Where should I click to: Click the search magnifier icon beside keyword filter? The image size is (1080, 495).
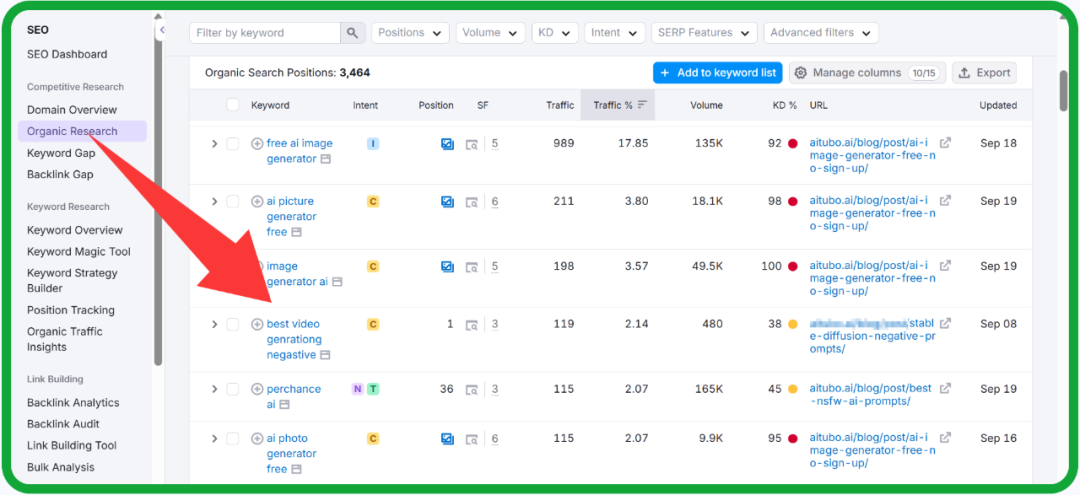[x=352, y=33]
